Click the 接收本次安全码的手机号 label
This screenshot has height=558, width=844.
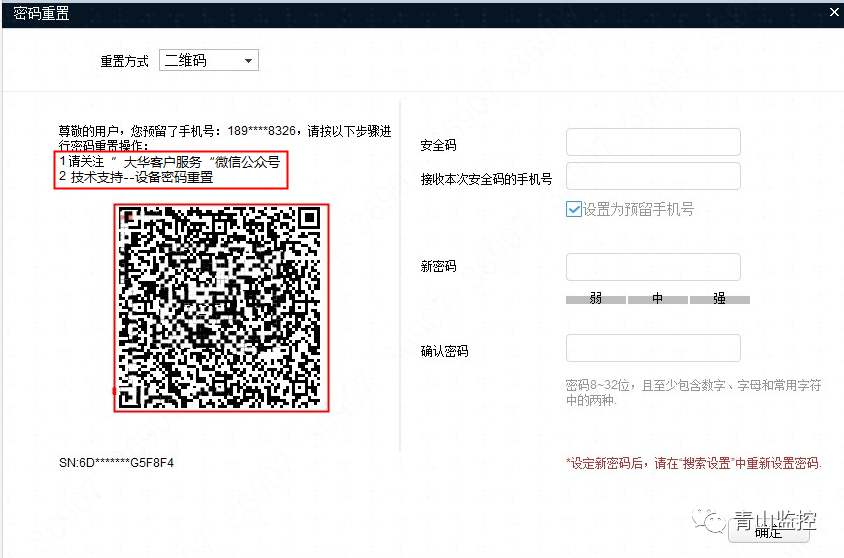tap(487, 179)
